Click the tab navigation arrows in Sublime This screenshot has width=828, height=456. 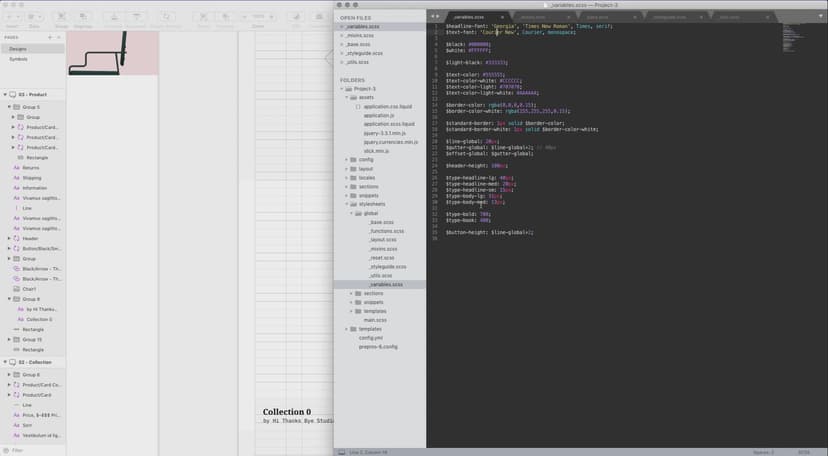[435, 17]
